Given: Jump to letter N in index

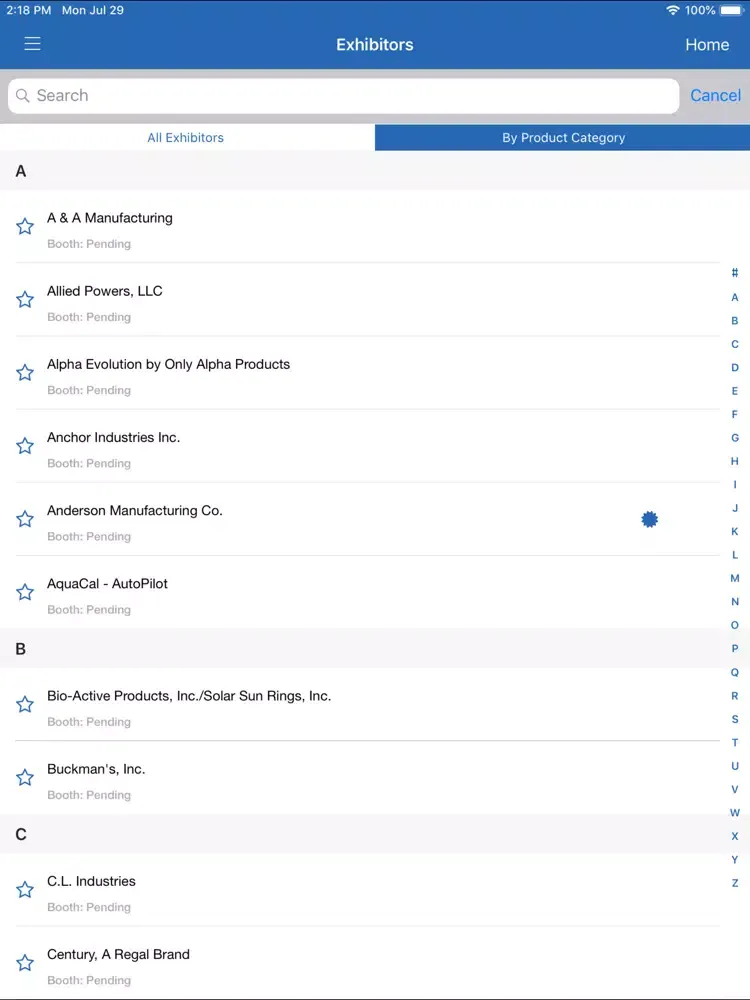Looking at the screenshot, I should point(735,602).
